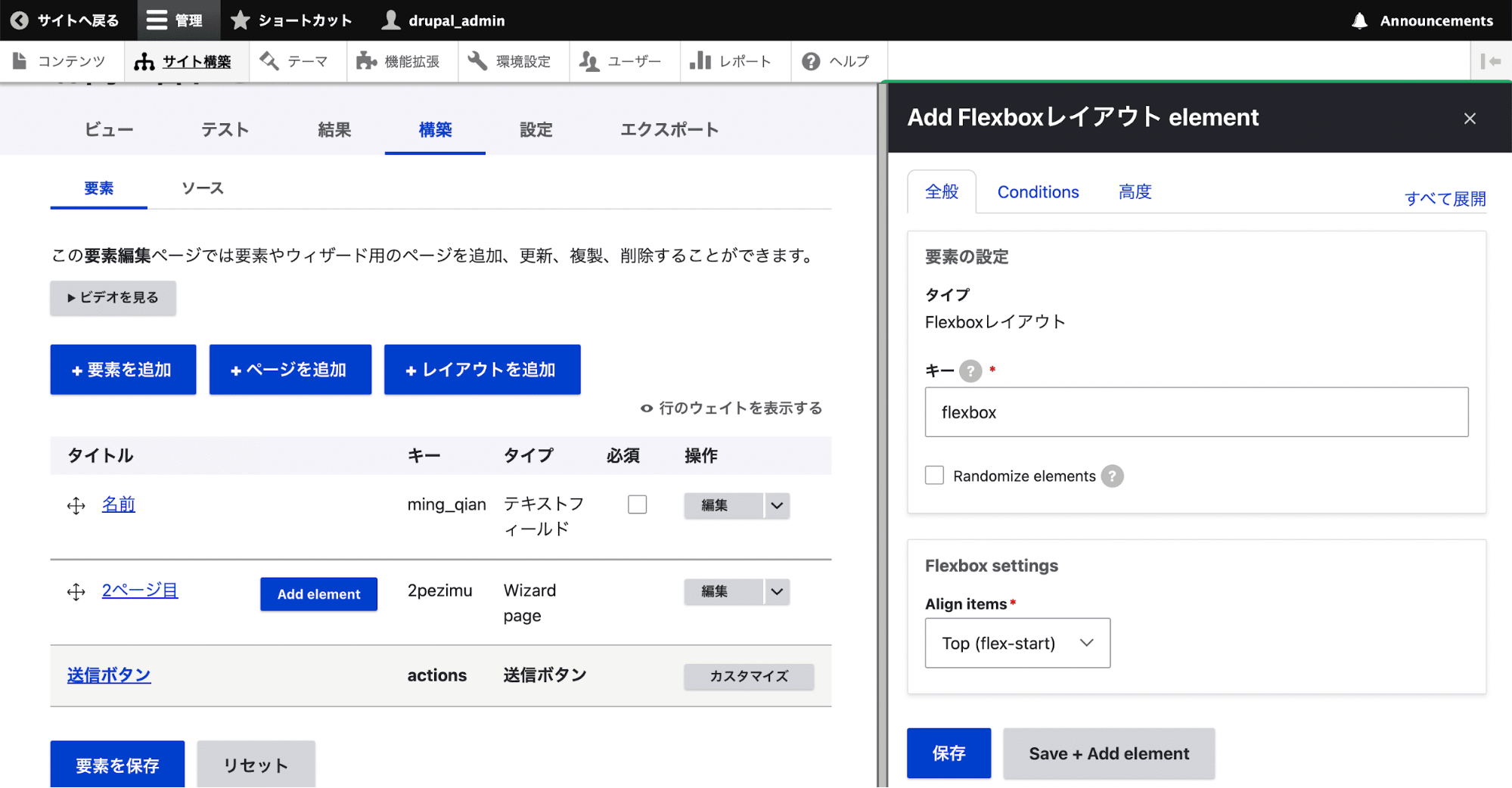The width and height of the screenshot is (1512, 788).
Task: Click the 要素を追加 button
Action: tap(123, 370)
